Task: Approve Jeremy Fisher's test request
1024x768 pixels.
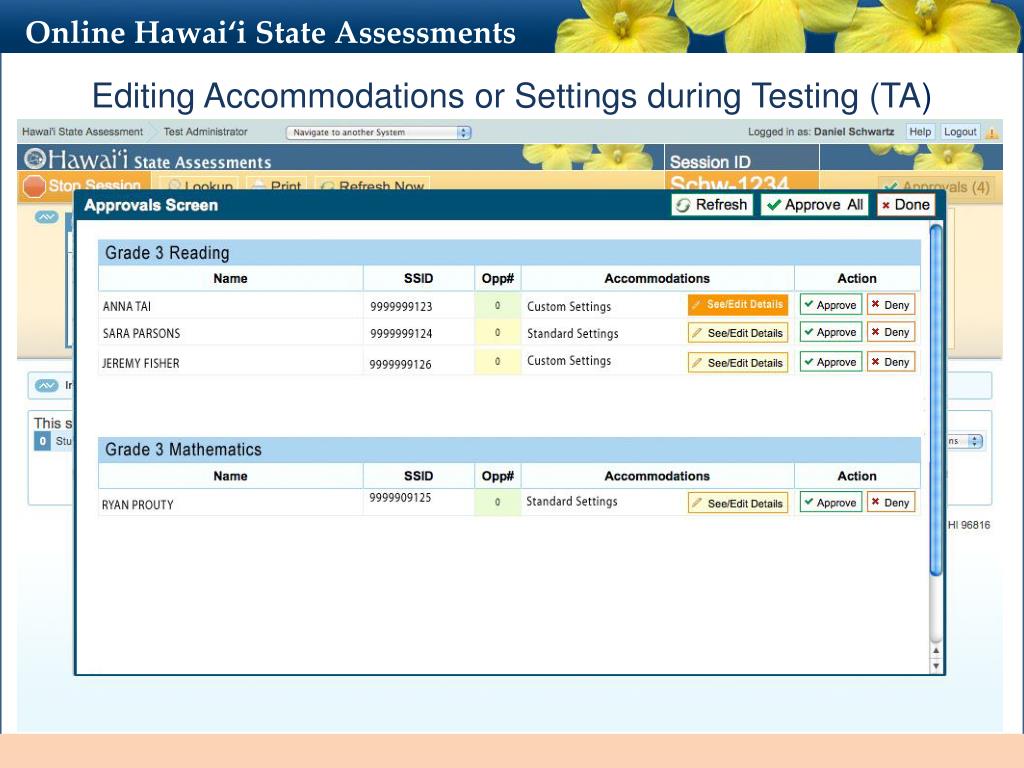Action: [831, 362]
